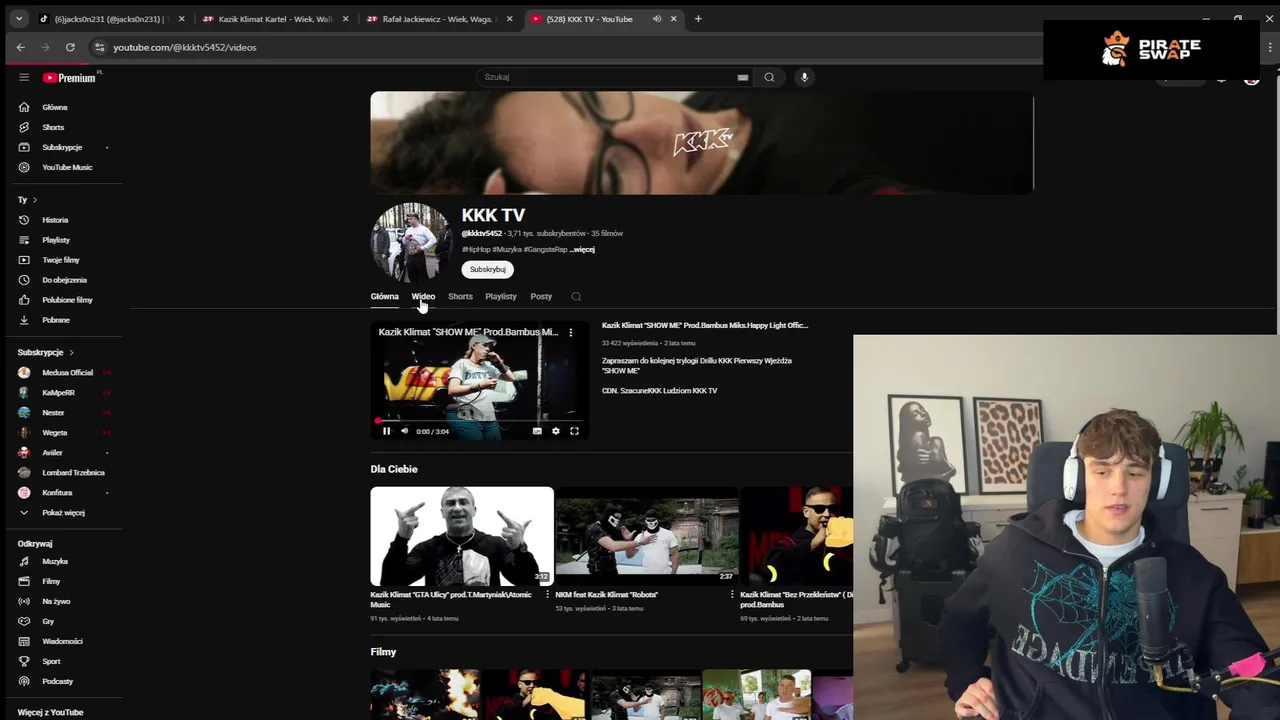Expand the browser tab search dropdown
This screenshot has width=1280, height=720.
[18, 19]
